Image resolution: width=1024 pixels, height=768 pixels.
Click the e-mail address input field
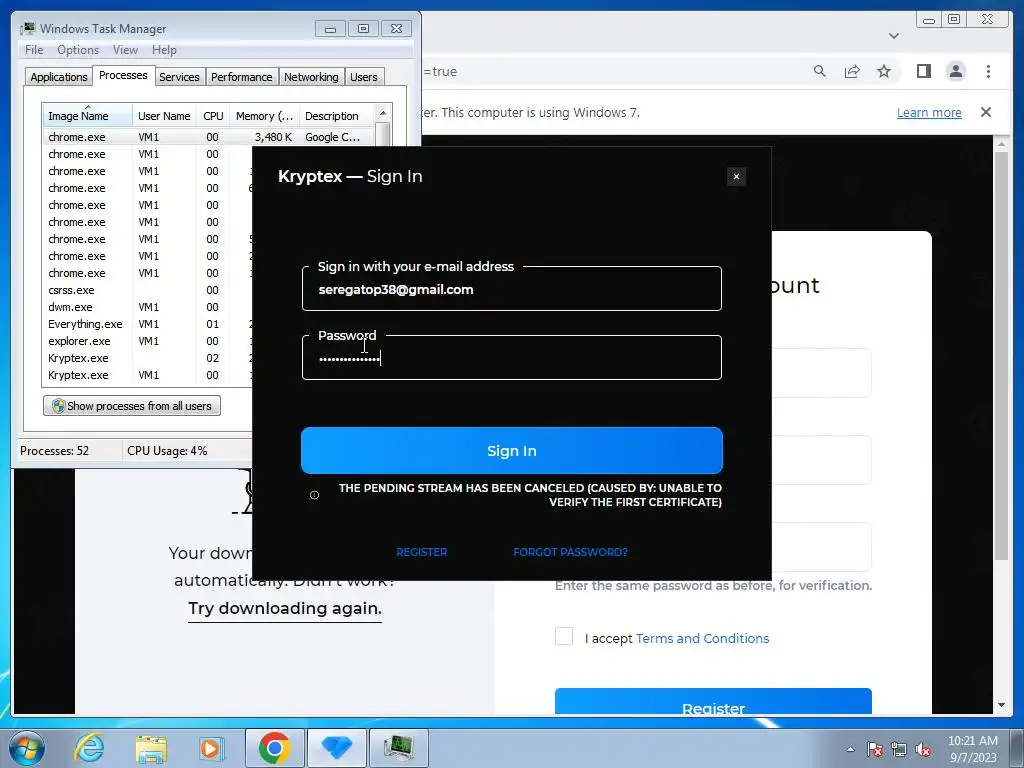click(x=512, y=289)
